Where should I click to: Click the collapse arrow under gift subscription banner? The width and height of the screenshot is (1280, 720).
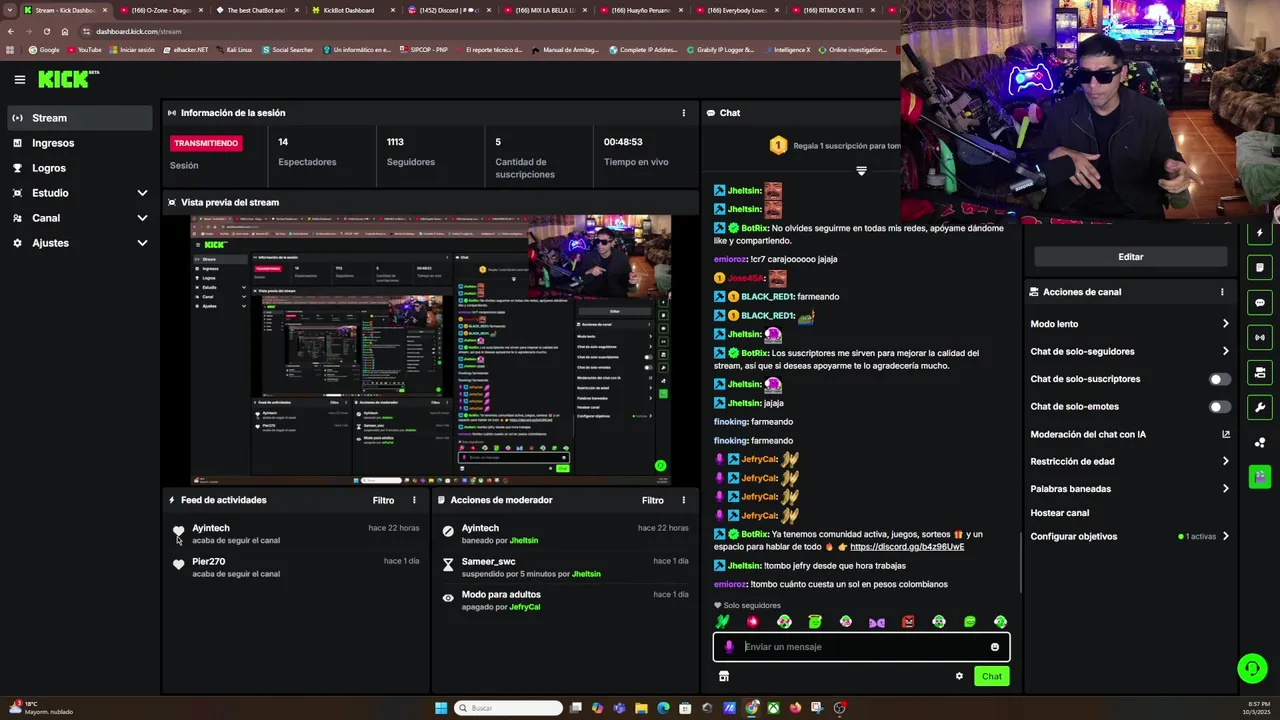tap(861, 171)
